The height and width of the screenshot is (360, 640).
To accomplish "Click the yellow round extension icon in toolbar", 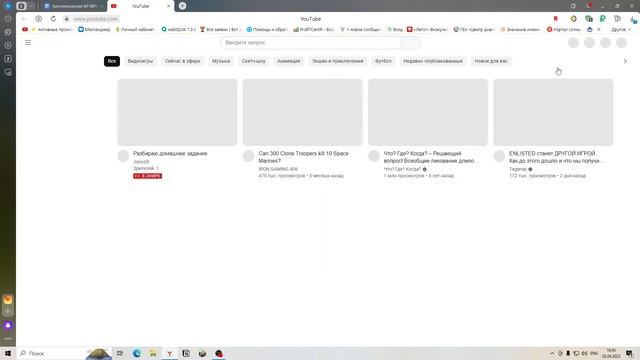I will pyautogui.click(x=573, y=19).
